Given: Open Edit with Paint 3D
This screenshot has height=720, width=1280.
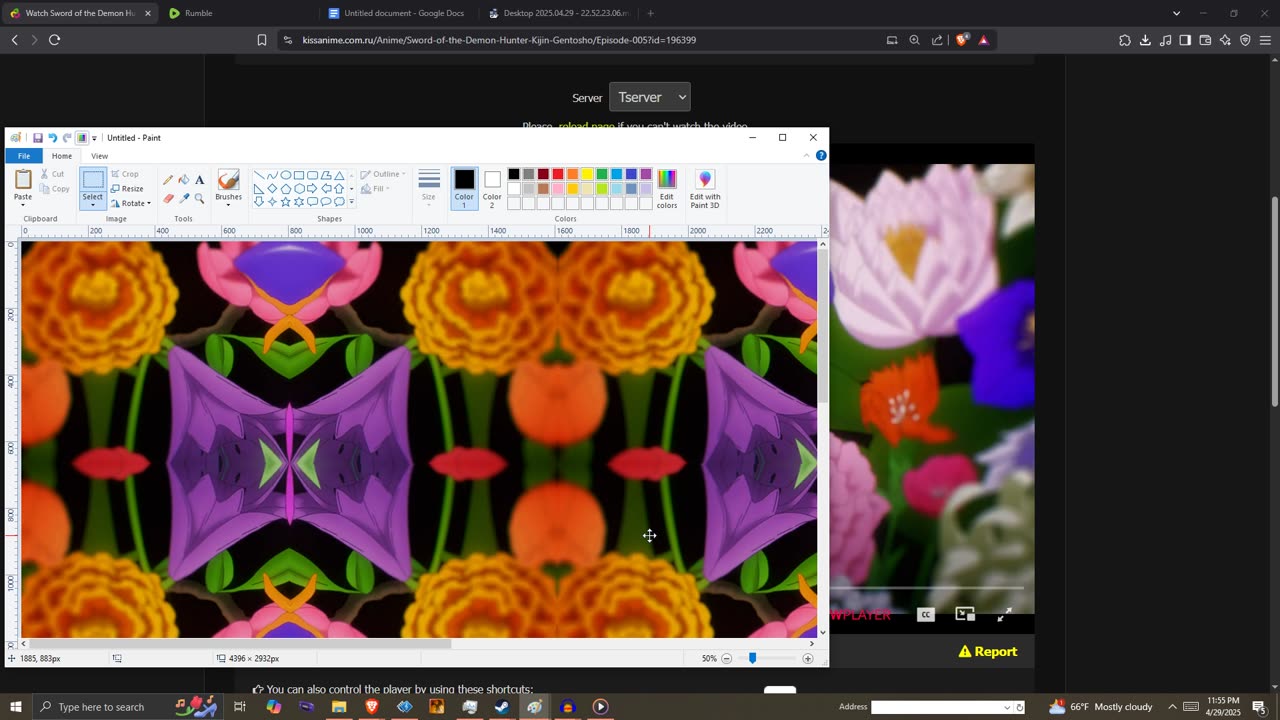Looking at the screenshot, I should pos(705,188).
